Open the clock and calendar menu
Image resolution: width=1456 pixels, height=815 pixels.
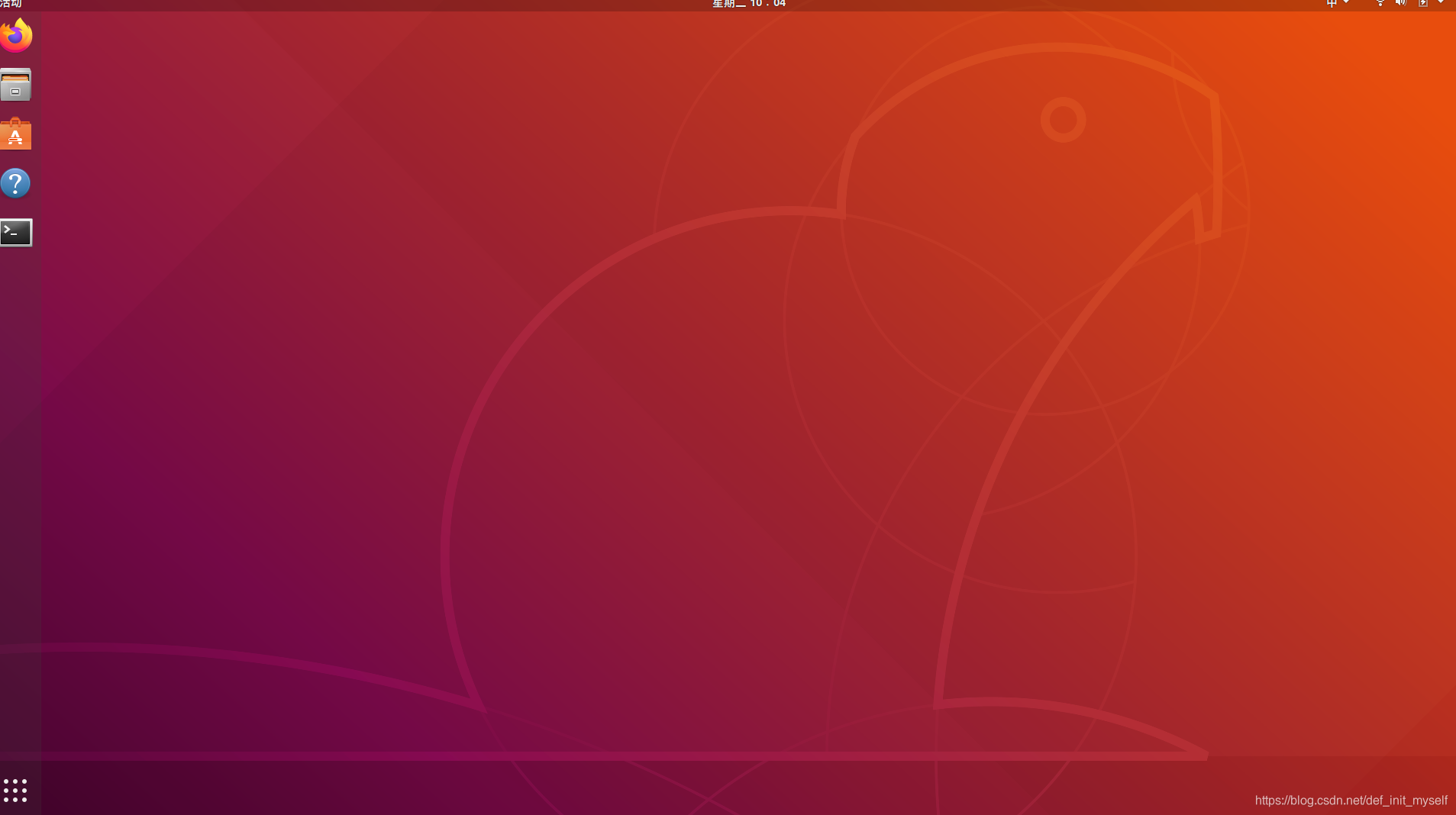749,4
